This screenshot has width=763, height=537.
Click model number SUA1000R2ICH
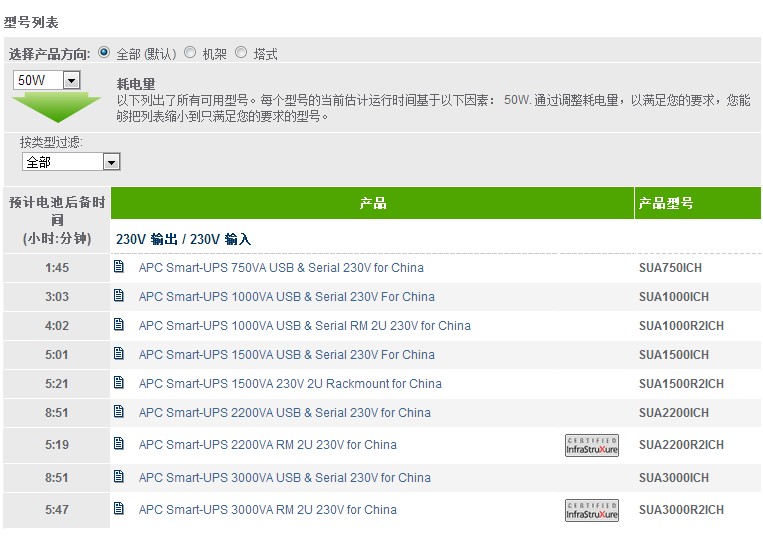[681, 326]
